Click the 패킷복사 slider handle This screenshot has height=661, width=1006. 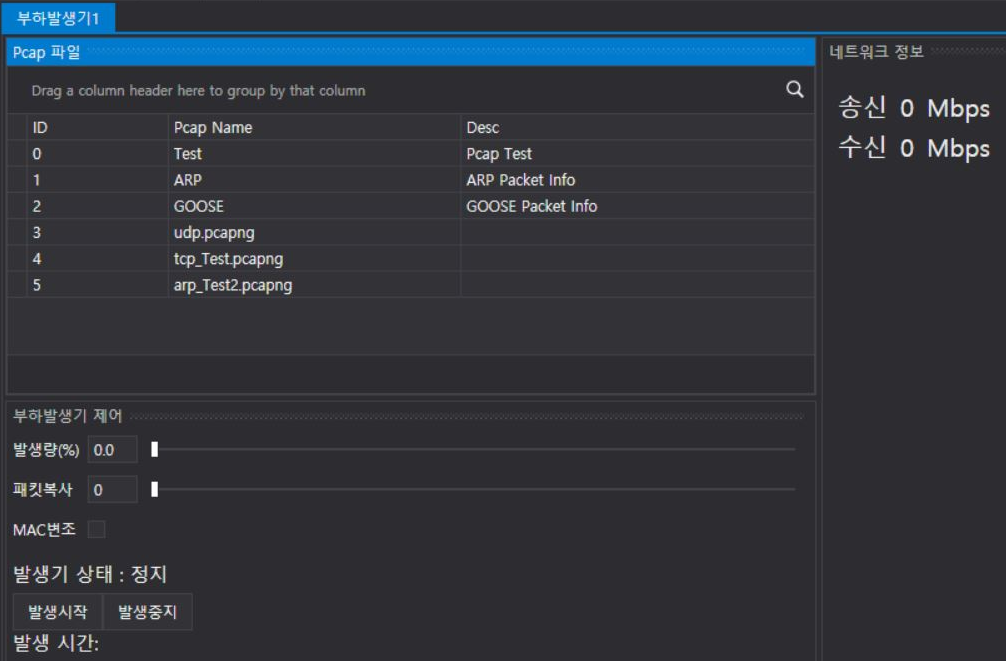coord(154,489)
